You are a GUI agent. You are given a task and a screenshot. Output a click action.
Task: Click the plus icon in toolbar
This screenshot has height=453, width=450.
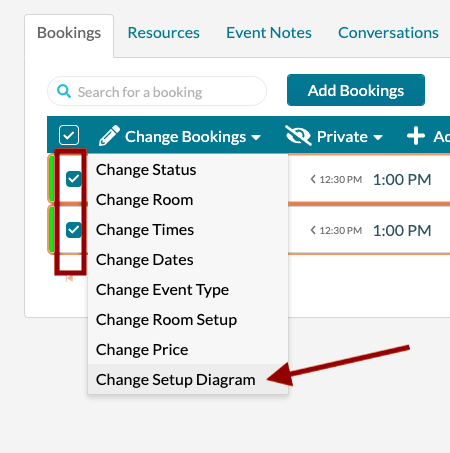[416, 136]
